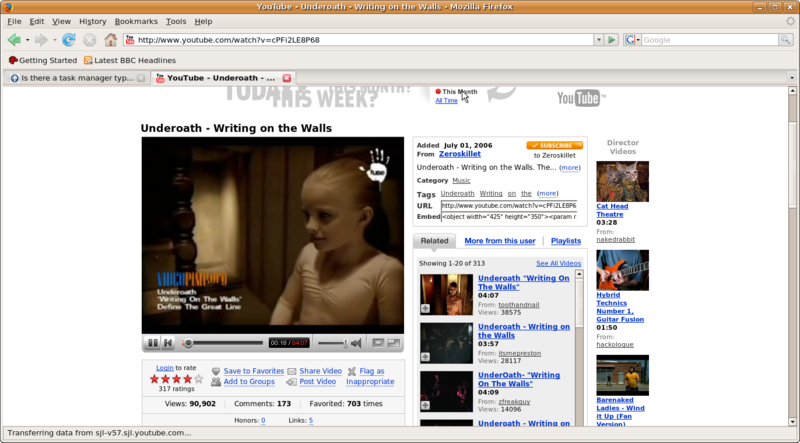Open the Cat Head Theatre video thumbnail
Viewport: 800px width, 443px height.
click(622, 181)
